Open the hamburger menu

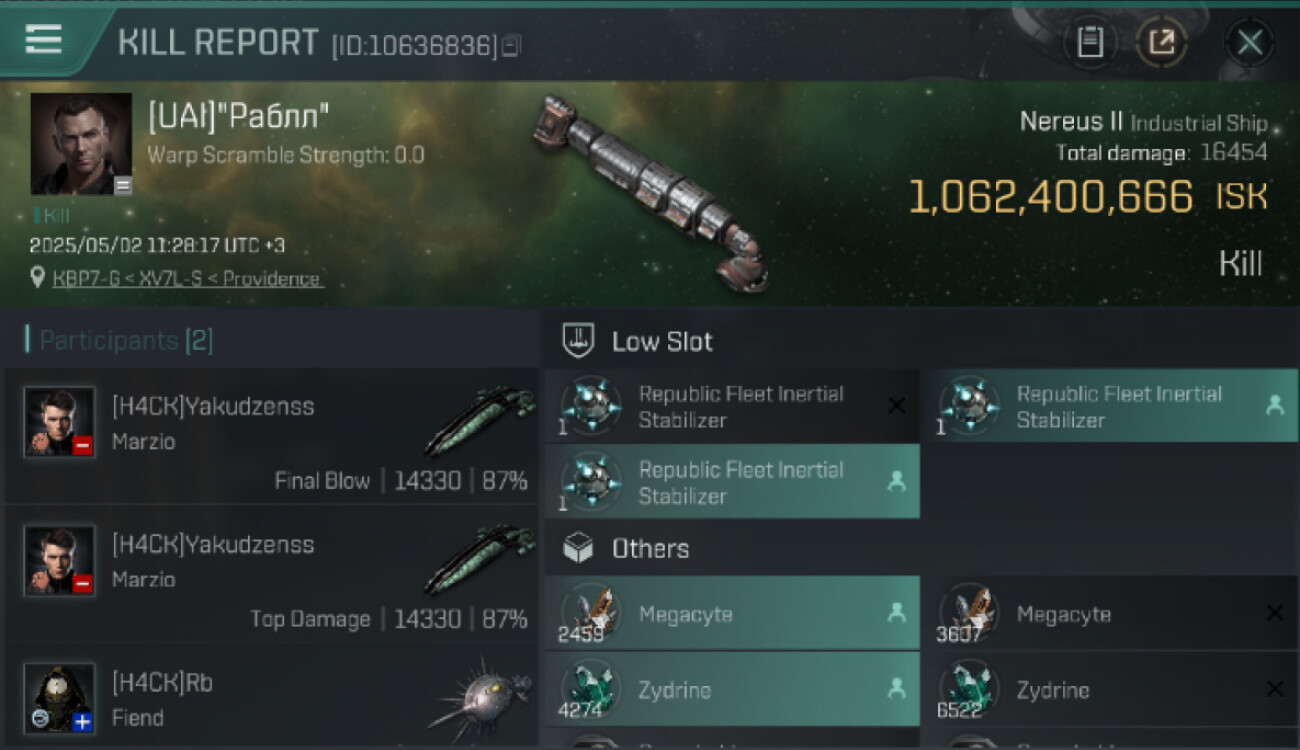point(43,40)
